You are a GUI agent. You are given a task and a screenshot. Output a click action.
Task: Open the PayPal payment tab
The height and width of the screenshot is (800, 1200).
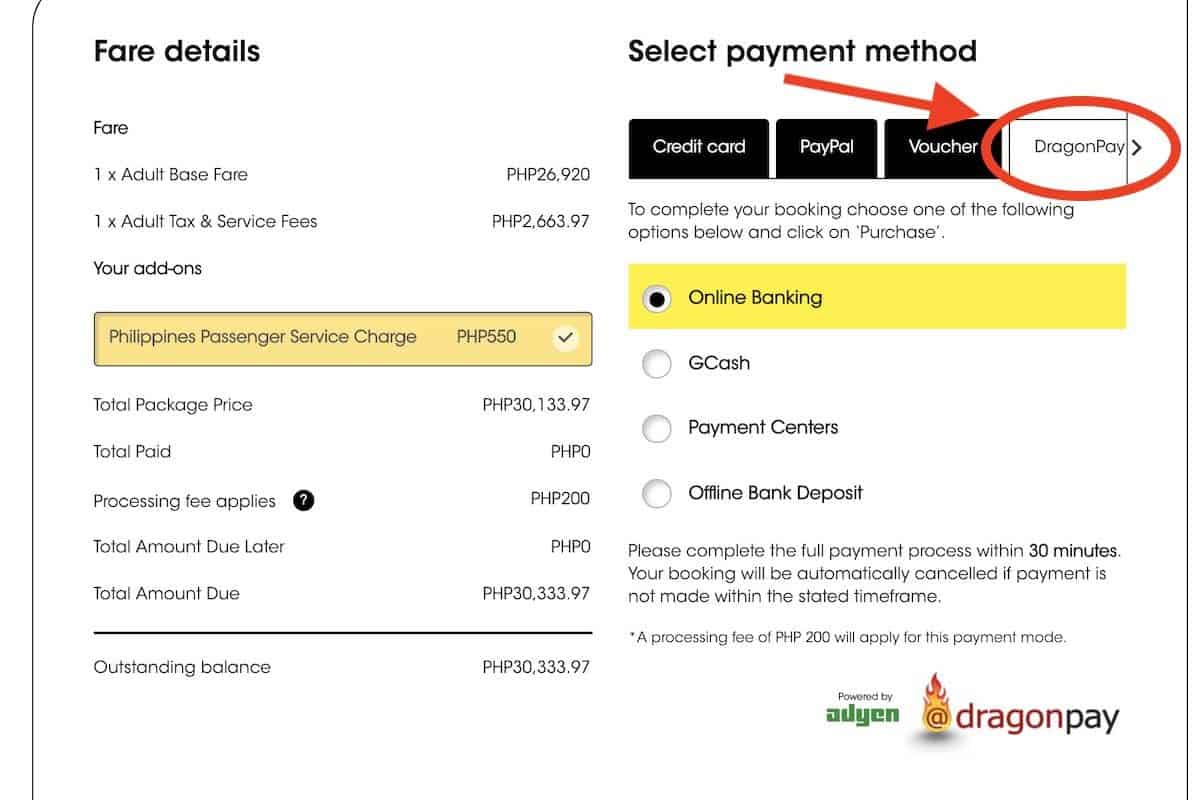point(826,147)
